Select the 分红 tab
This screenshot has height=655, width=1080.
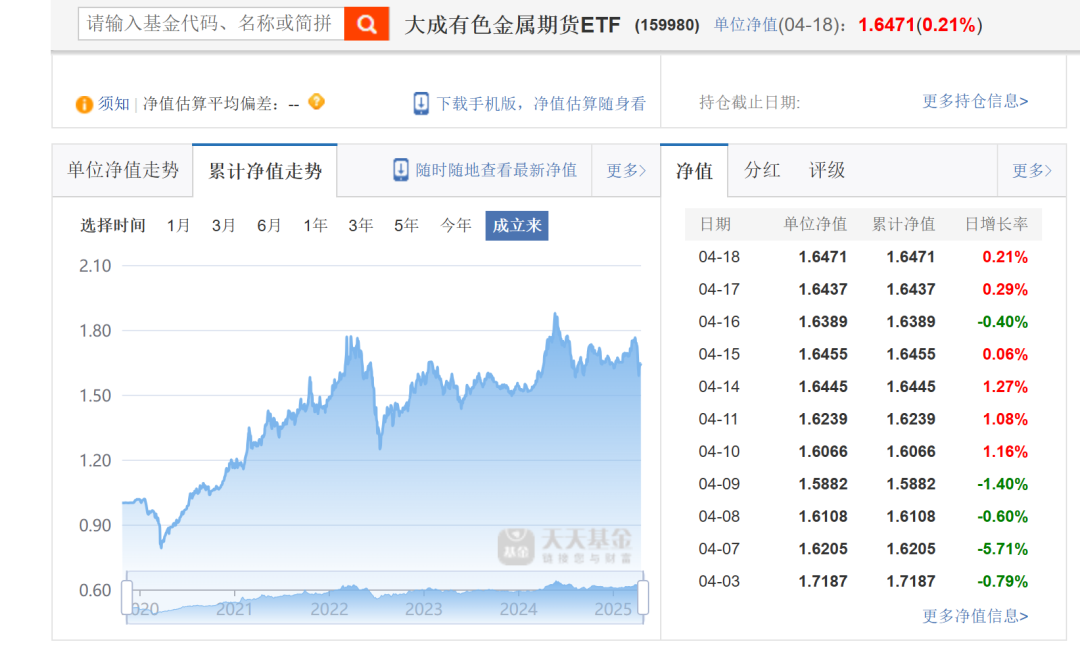click(762, 170)
